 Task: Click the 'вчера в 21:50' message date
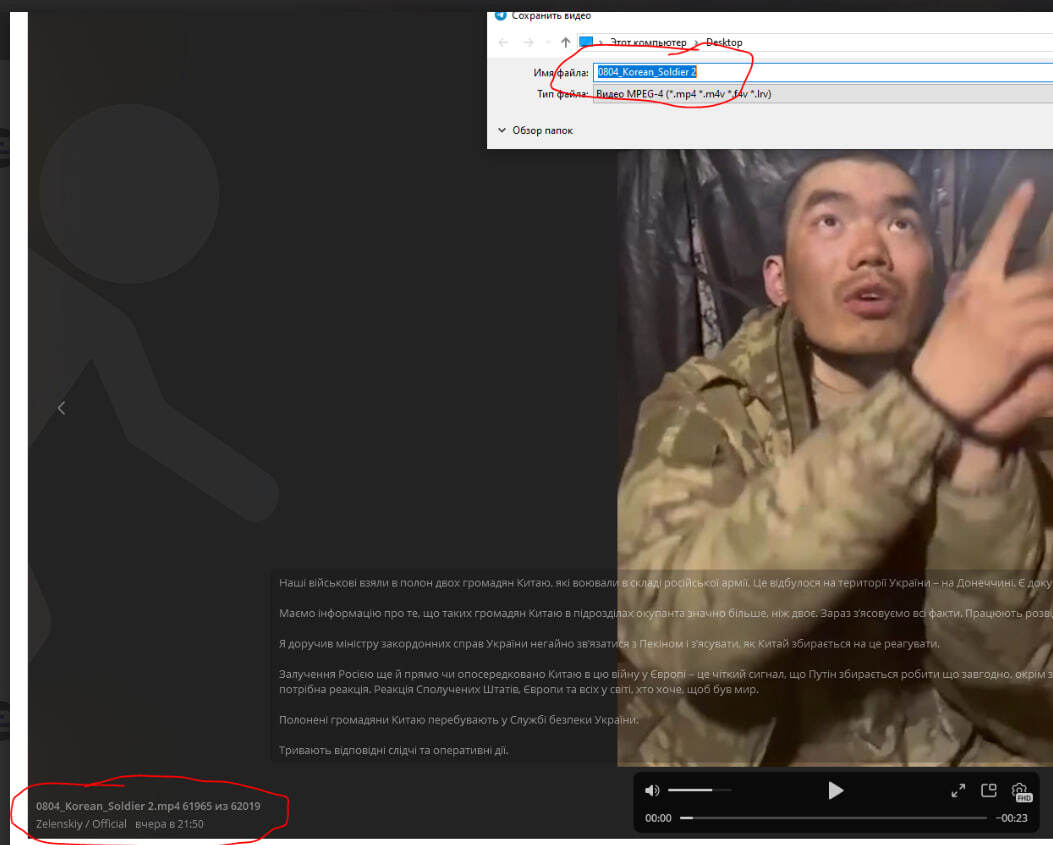[170, 824]
